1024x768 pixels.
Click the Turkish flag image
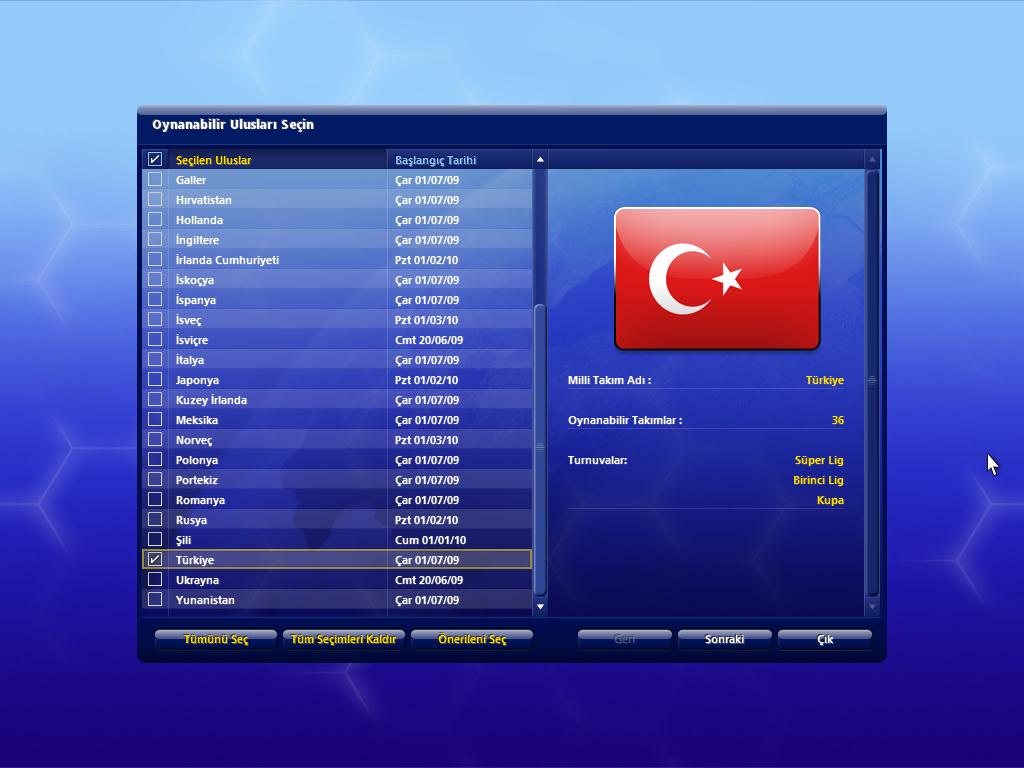[717, 279]
